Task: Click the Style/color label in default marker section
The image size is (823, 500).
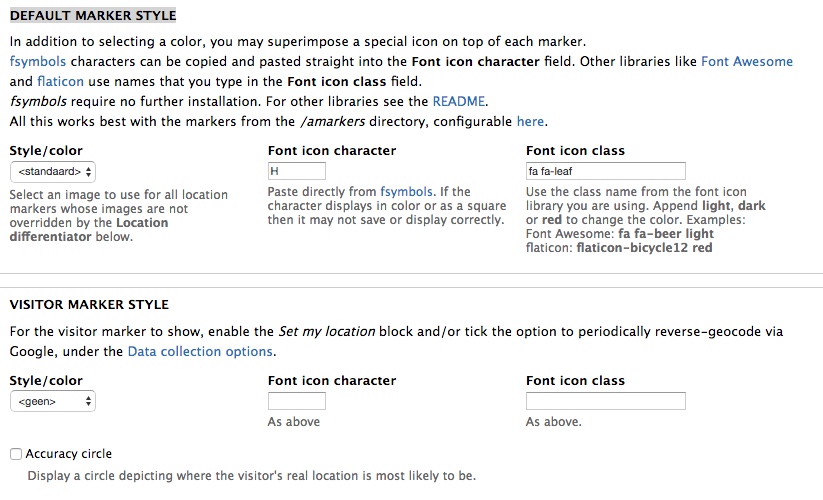Action: pos(46,150)
